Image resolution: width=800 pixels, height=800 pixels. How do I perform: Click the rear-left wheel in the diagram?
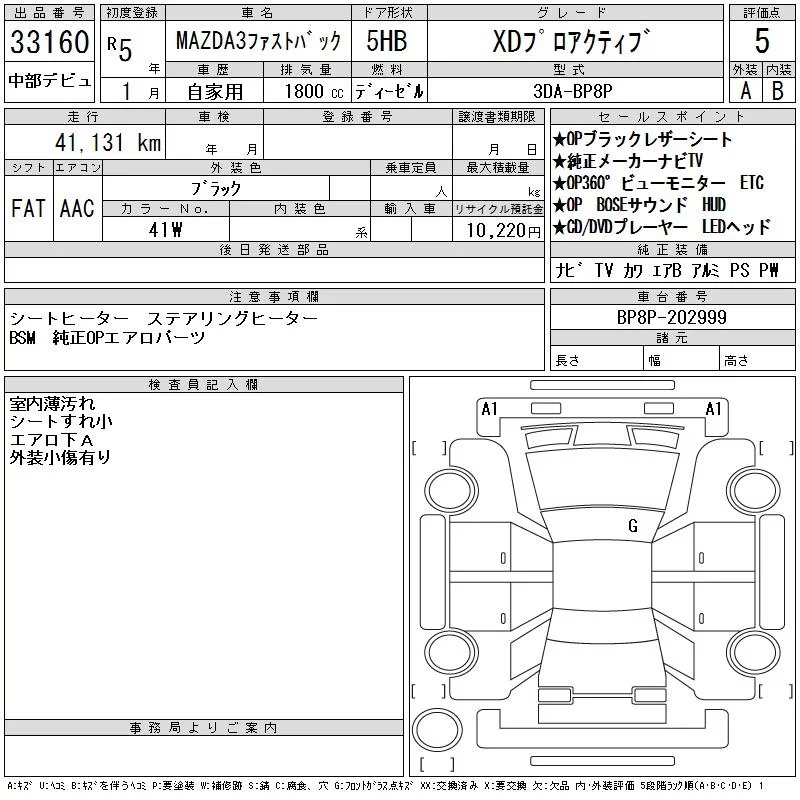coord(452,652)
